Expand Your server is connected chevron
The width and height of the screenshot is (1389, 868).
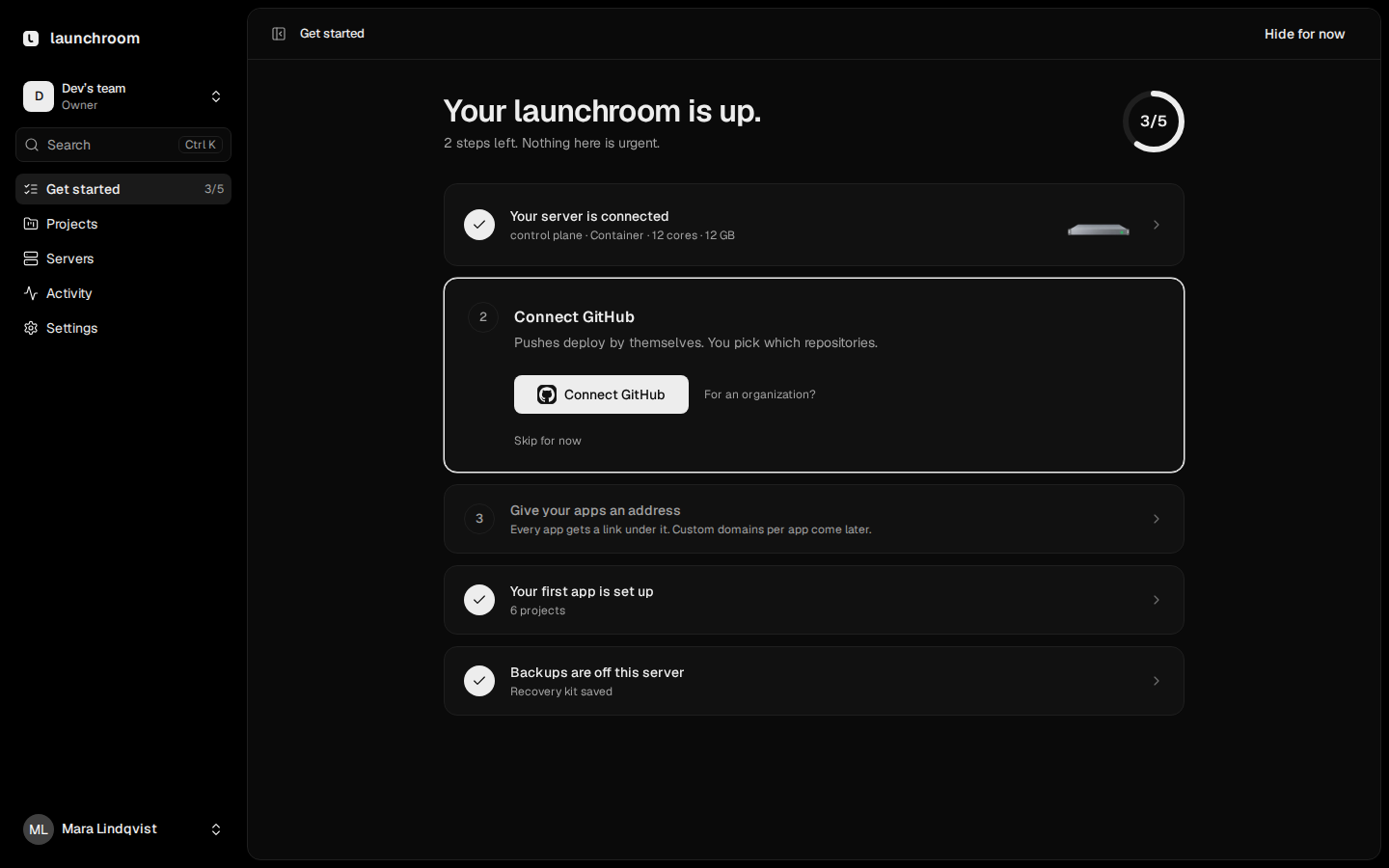(1157, 225)
